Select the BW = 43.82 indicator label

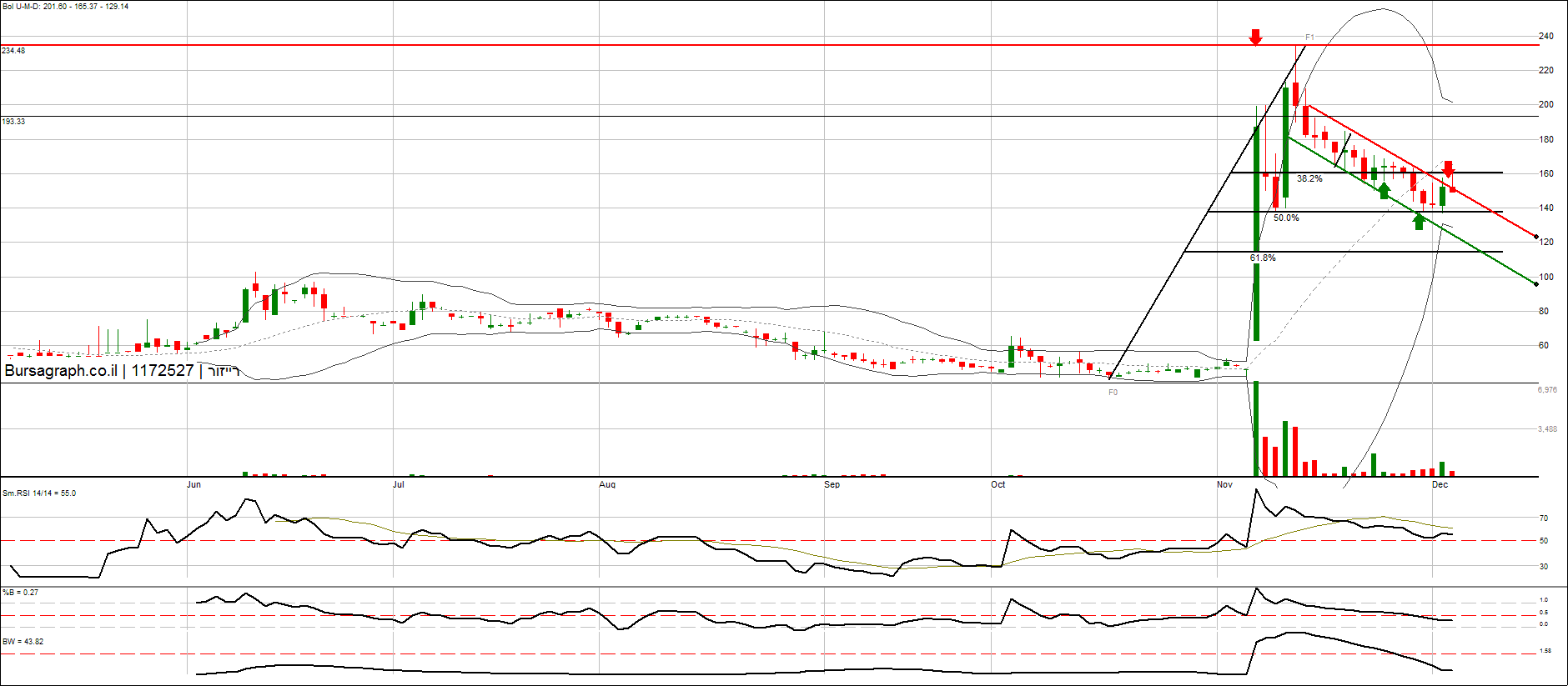pos(23,642)
